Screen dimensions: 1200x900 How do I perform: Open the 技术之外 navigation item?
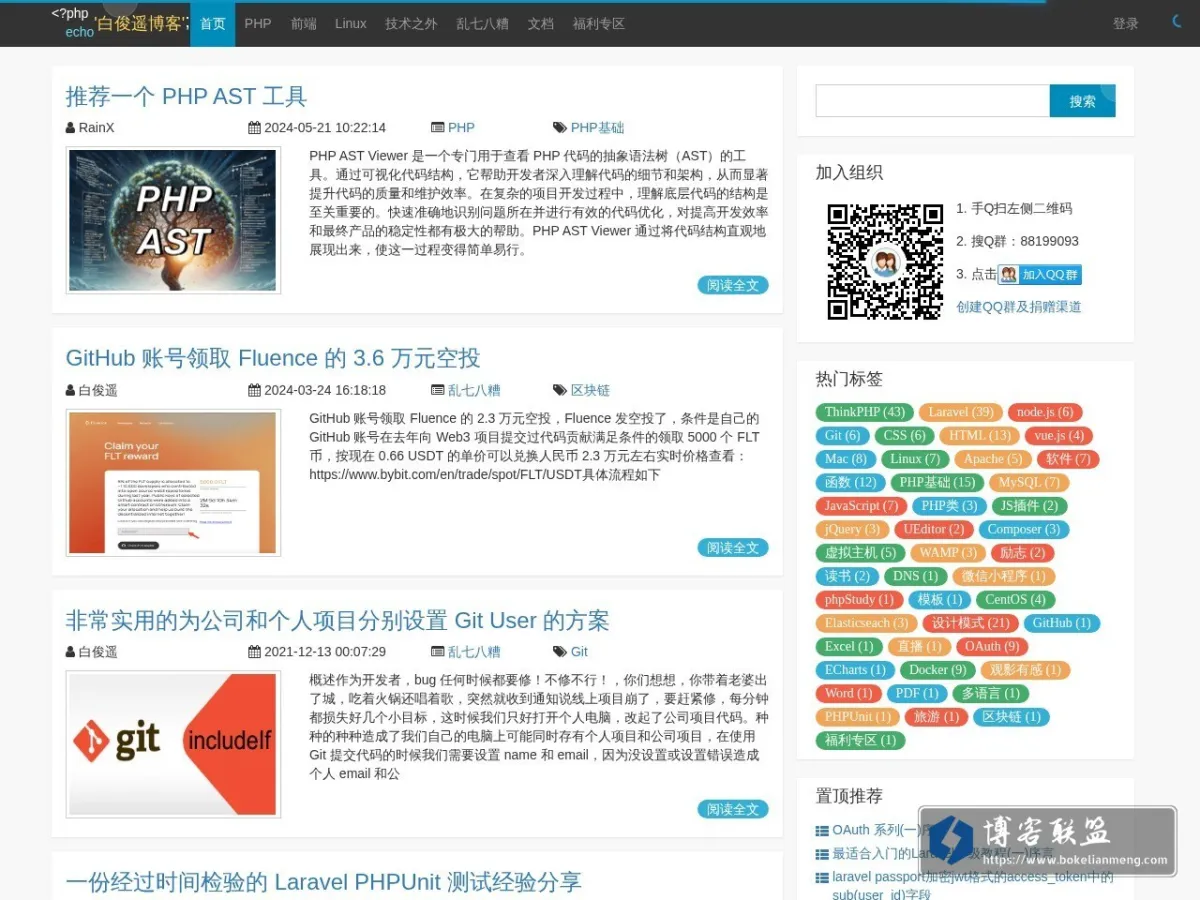click(411, 24)
